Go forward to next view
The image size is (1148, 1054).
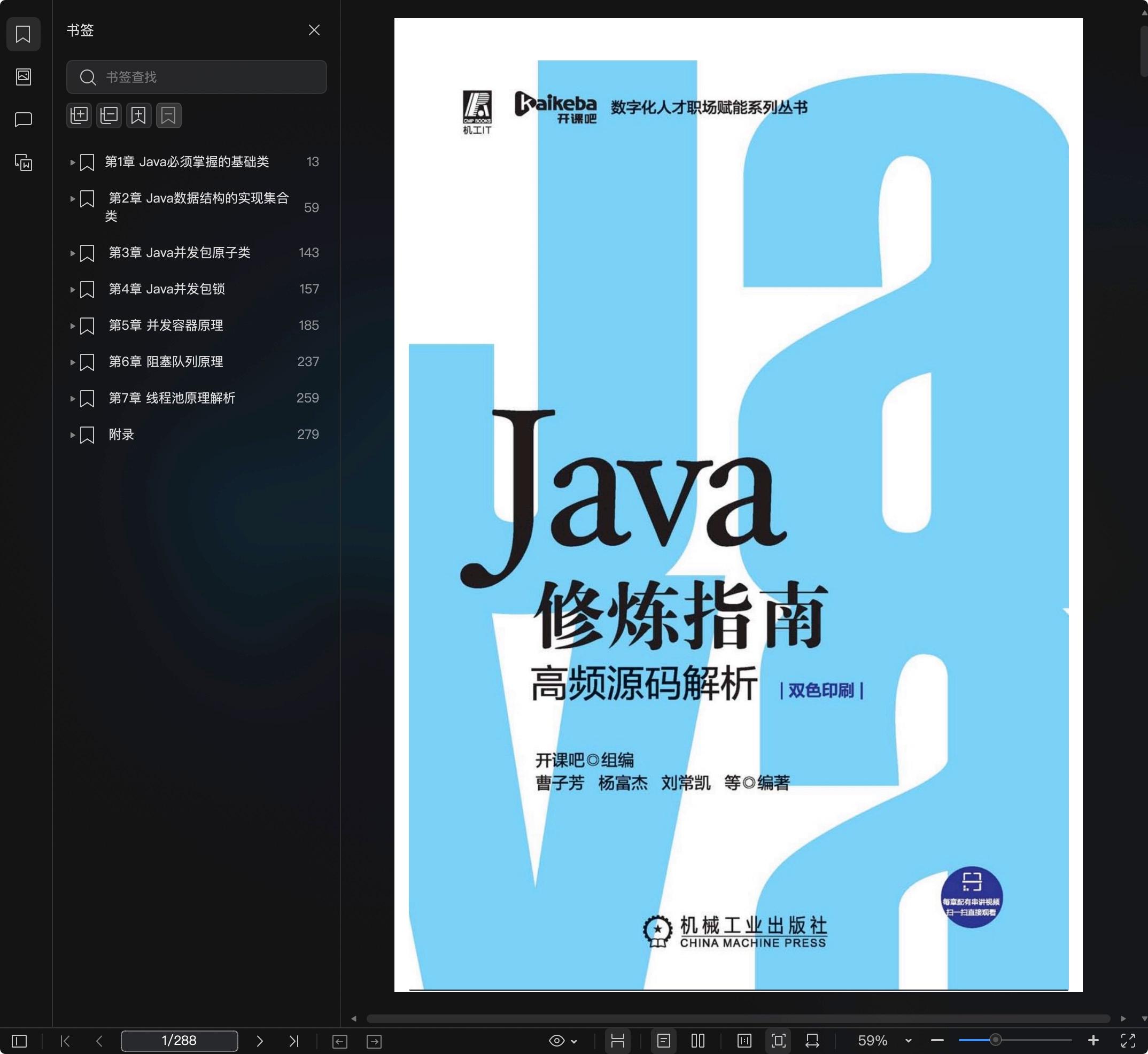pos(374,1042)
